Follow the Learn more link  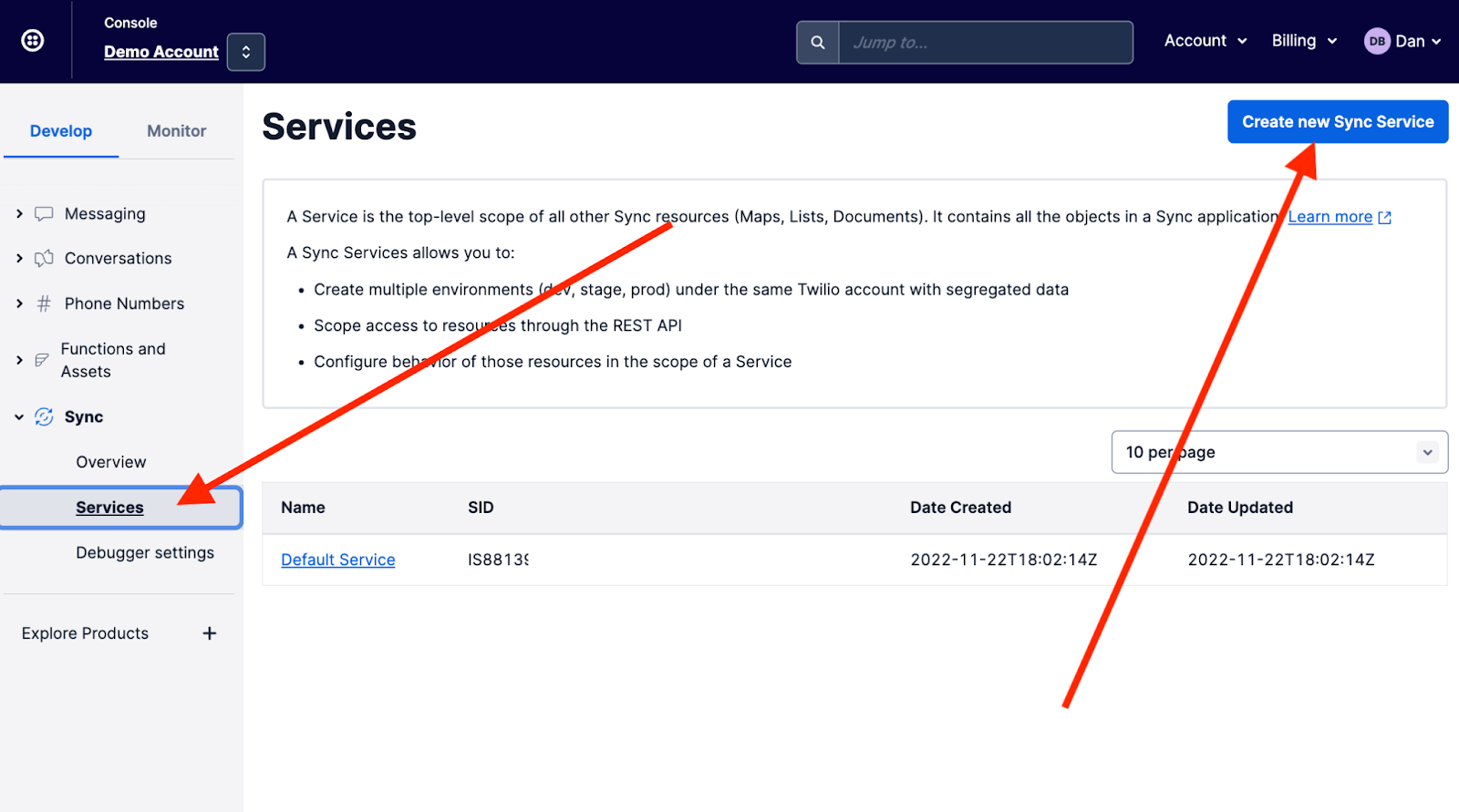1330,217
